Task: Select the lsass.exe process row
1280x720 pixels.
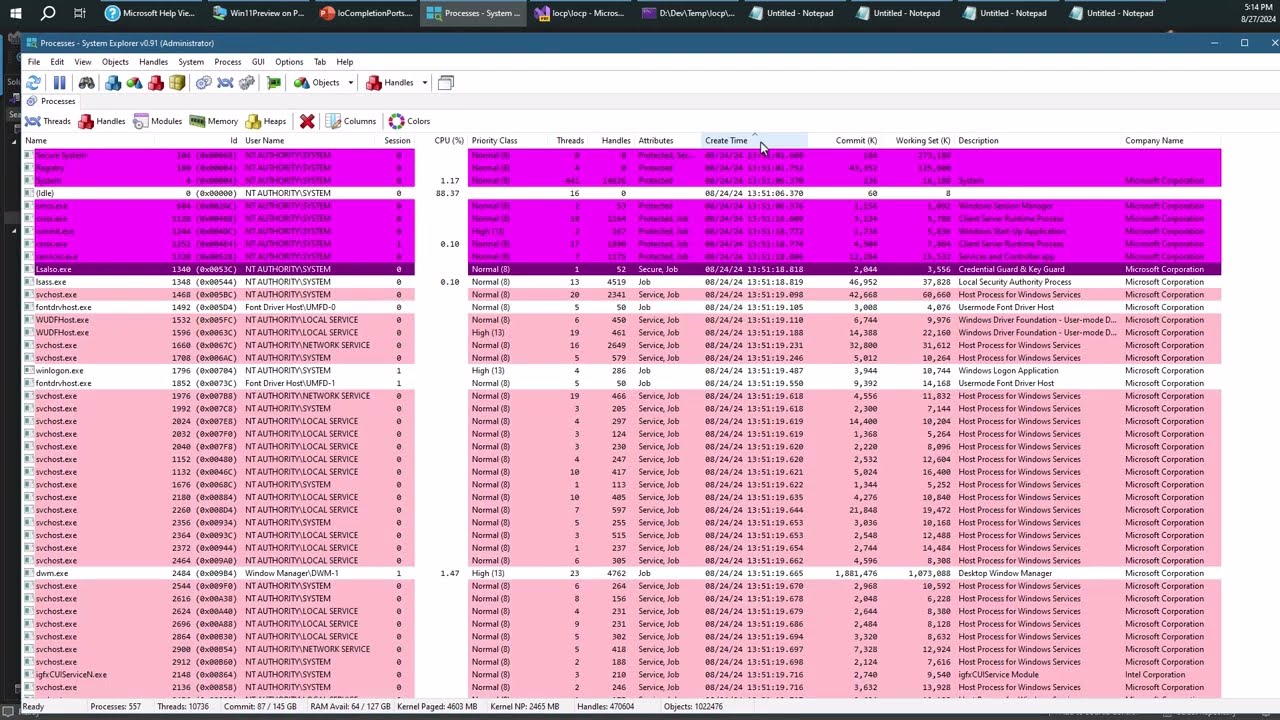Action: pyautogui.click(x=622, y=282)
